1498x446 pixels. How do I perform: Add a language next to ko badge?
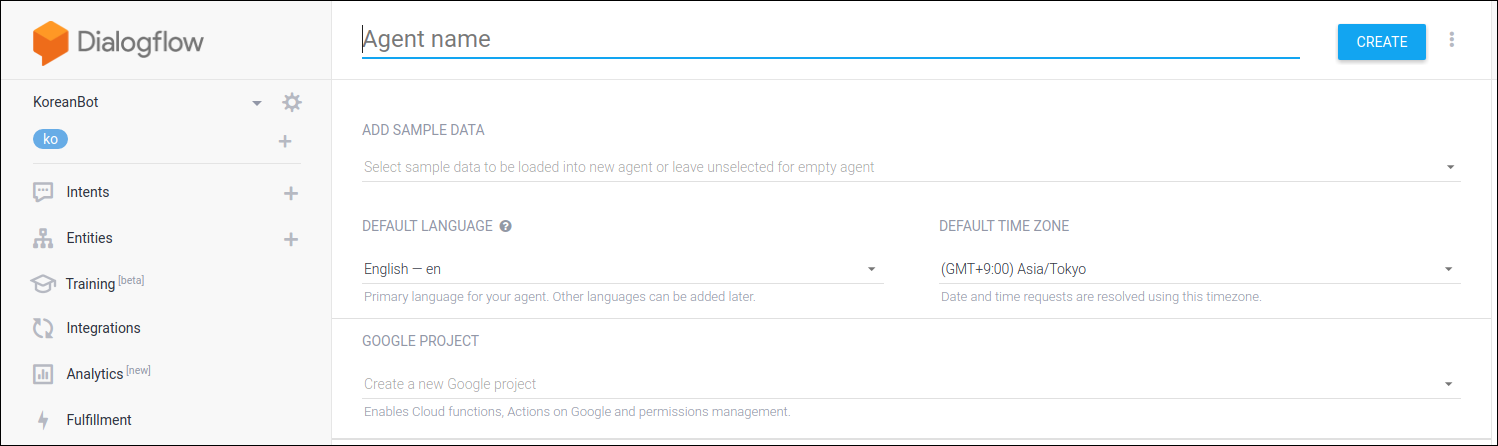(285, 141)
